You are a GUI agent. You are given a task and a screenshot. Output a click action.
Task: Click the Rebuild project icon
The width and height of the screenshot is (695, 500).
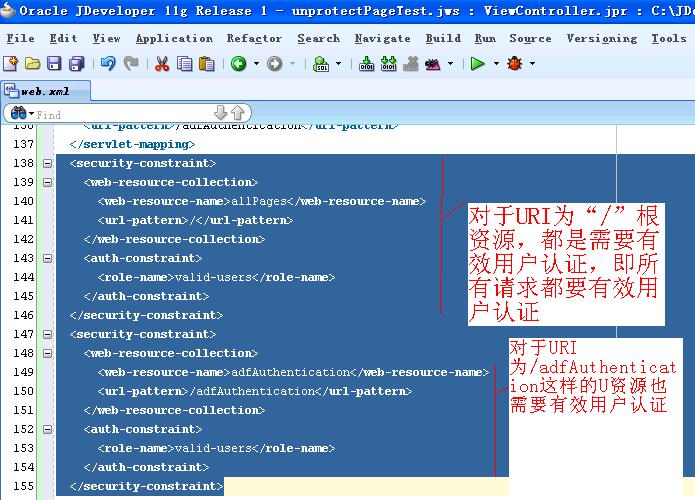[389, 64]
